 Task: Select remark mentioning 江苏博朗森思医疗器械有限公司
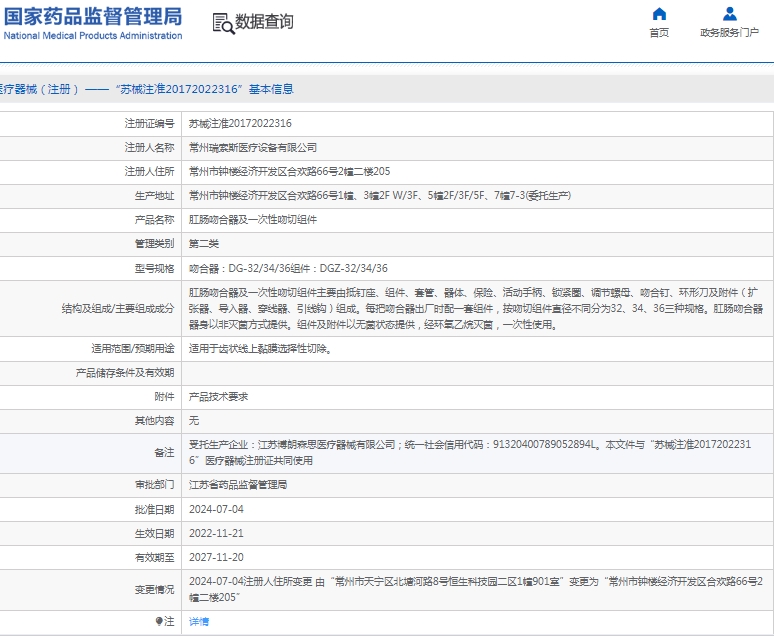pyautogui.click(x=470, y=452)
